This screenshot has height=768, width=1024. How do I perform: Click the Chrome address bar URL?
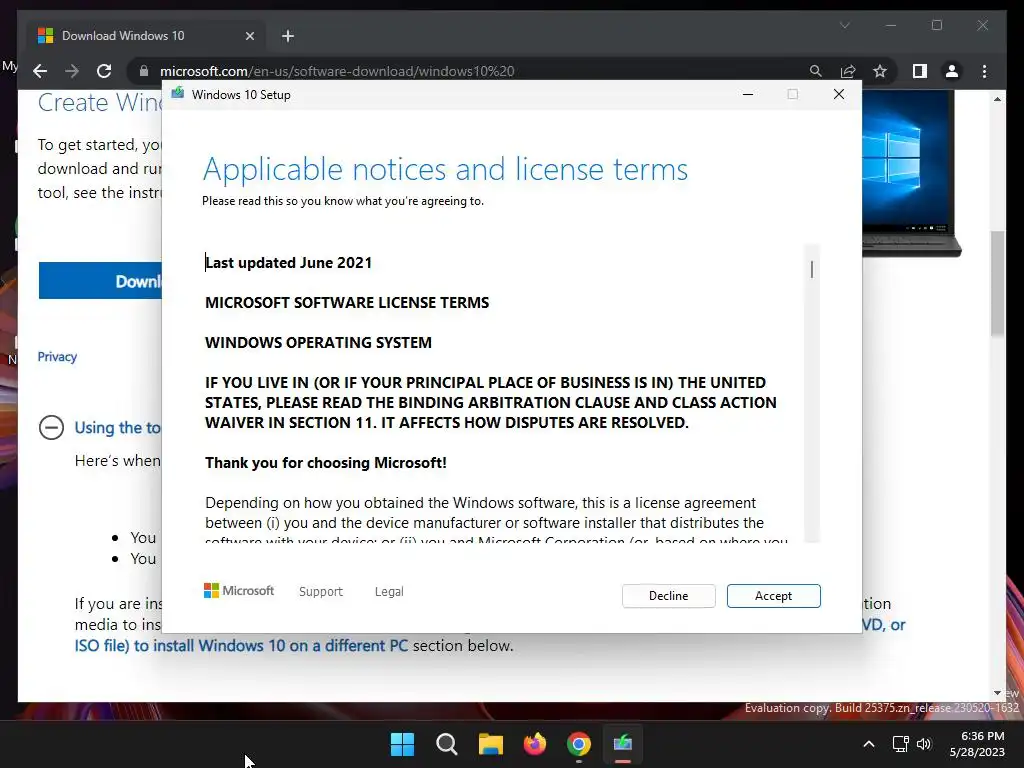tap(337, 71)
